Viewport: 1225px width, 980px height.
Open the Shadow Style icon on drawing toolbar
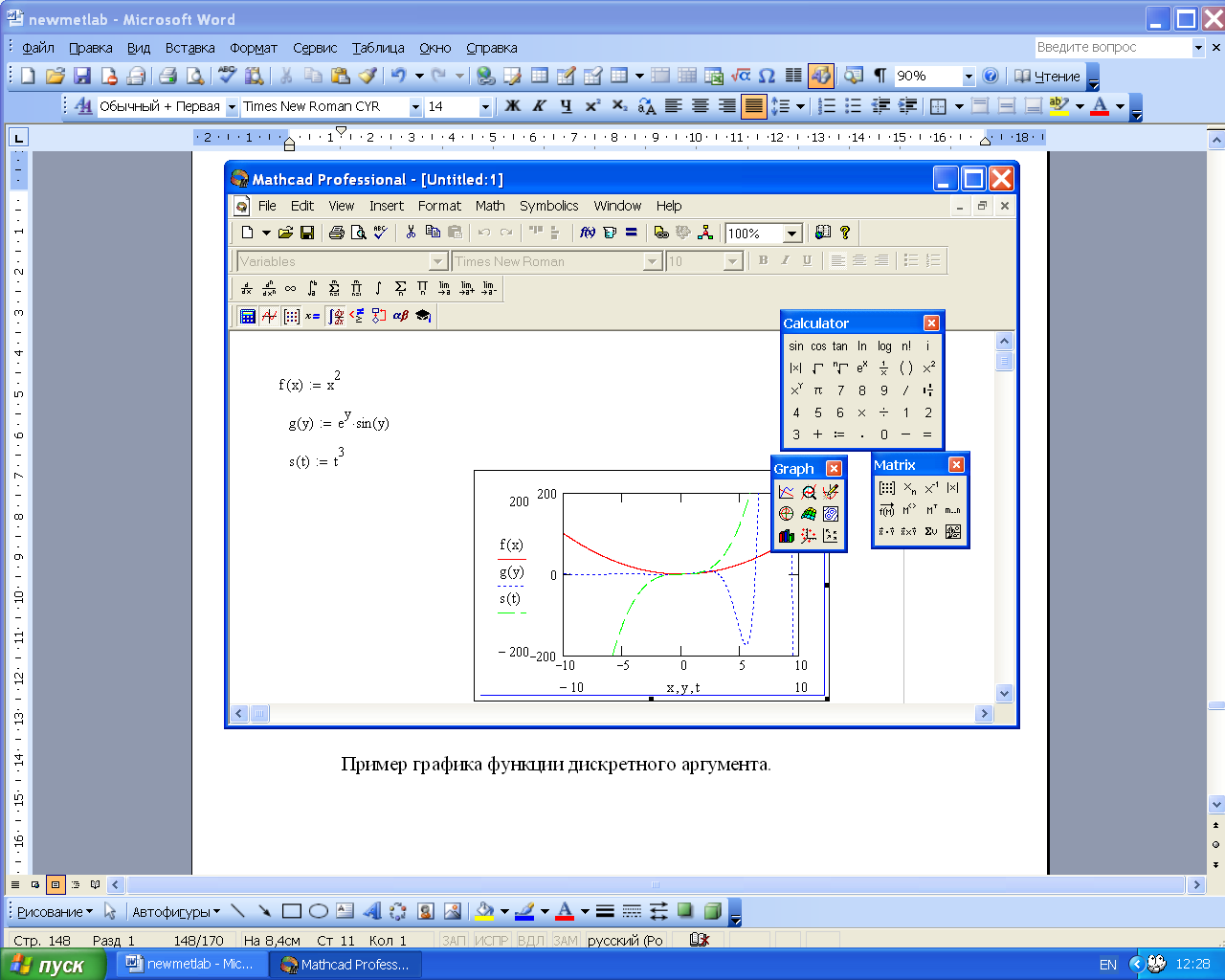(x=685, y=911)
